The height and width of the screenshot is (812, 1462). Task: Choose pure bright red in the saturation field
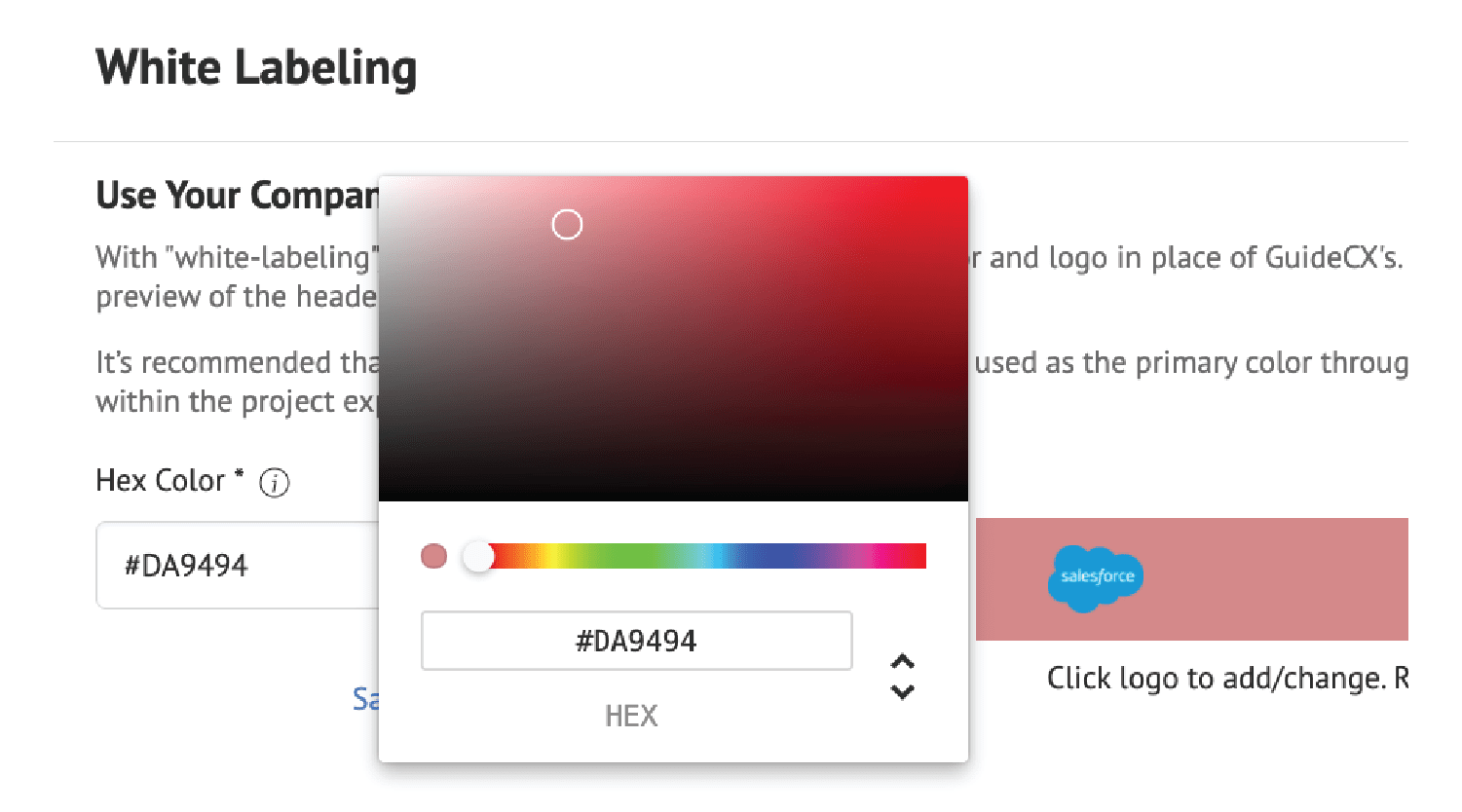(x=962, y=182)
